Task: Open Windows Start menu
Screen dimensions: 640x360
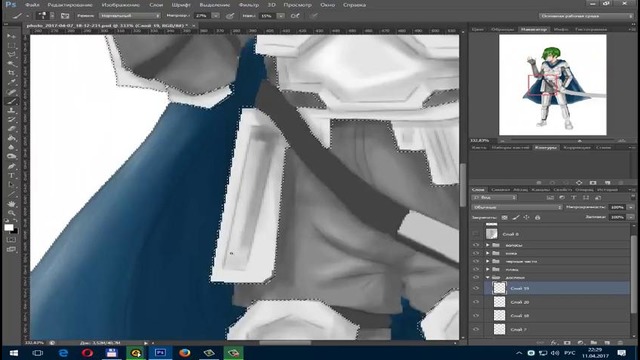Action: (x=13, y=353)
